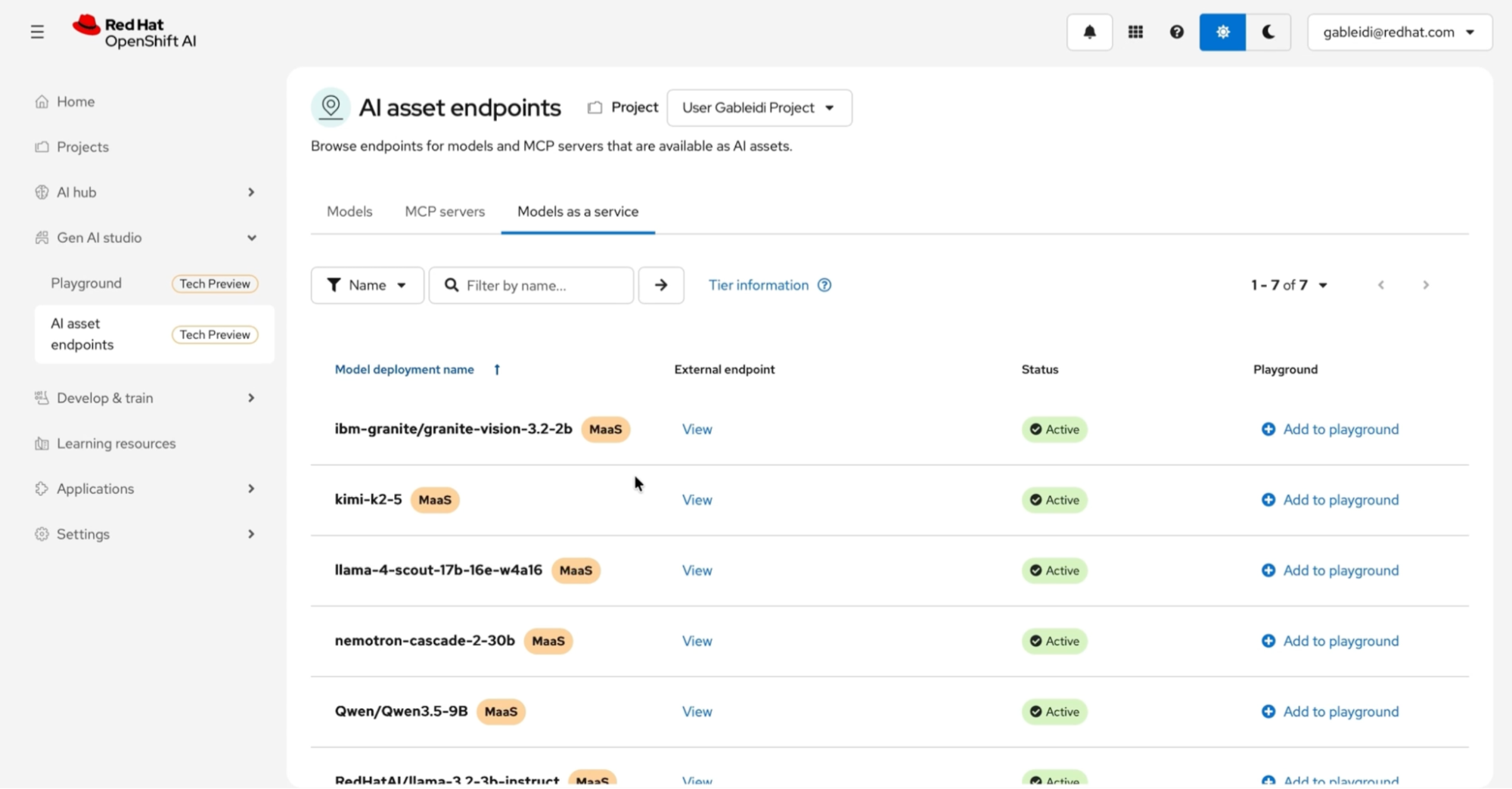
Task: Click Active status of nemotron-cascade-2-30b
Action: coord(1054,641)
